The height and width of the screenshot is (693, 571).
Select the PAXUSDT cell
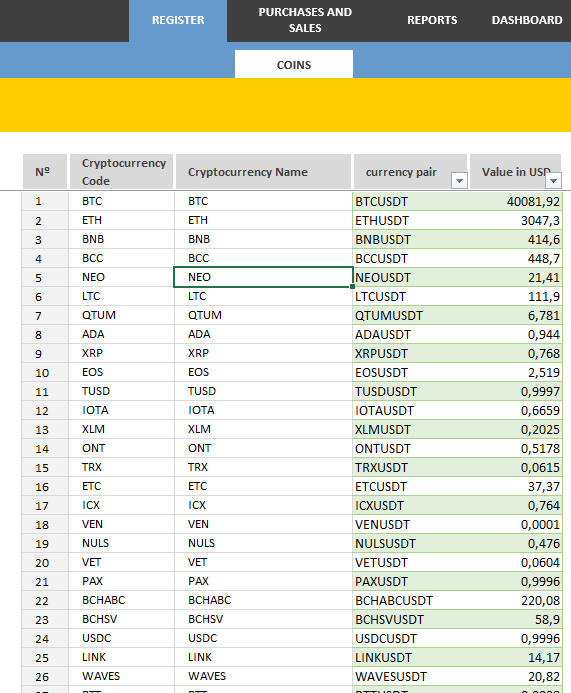411,582
